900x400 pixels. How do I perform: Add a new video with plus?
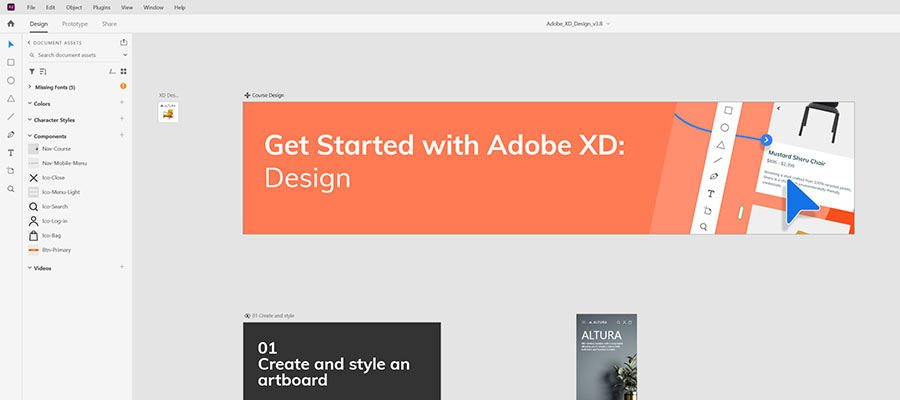click(x=122, y=267)
